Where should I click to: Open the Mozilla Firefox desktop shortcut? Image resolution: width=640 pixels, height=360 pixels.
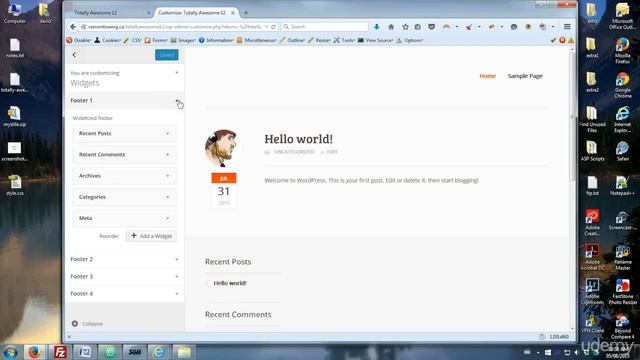coord(622,51)
